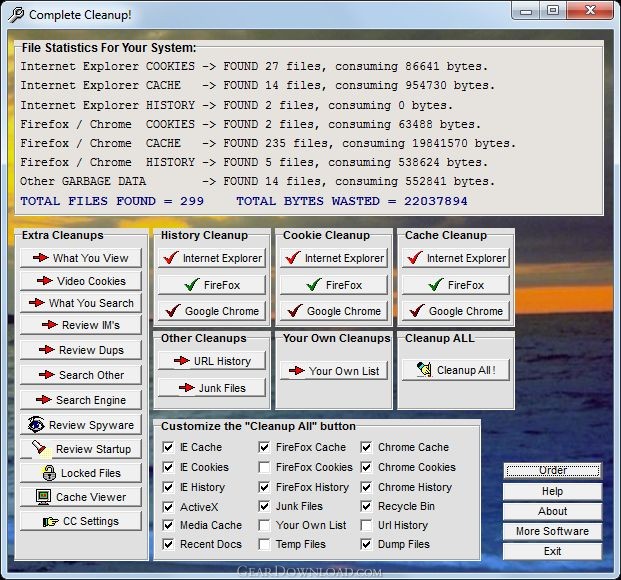
Task: Run the Junk Files cleanup
Action: tap(212, 388)
